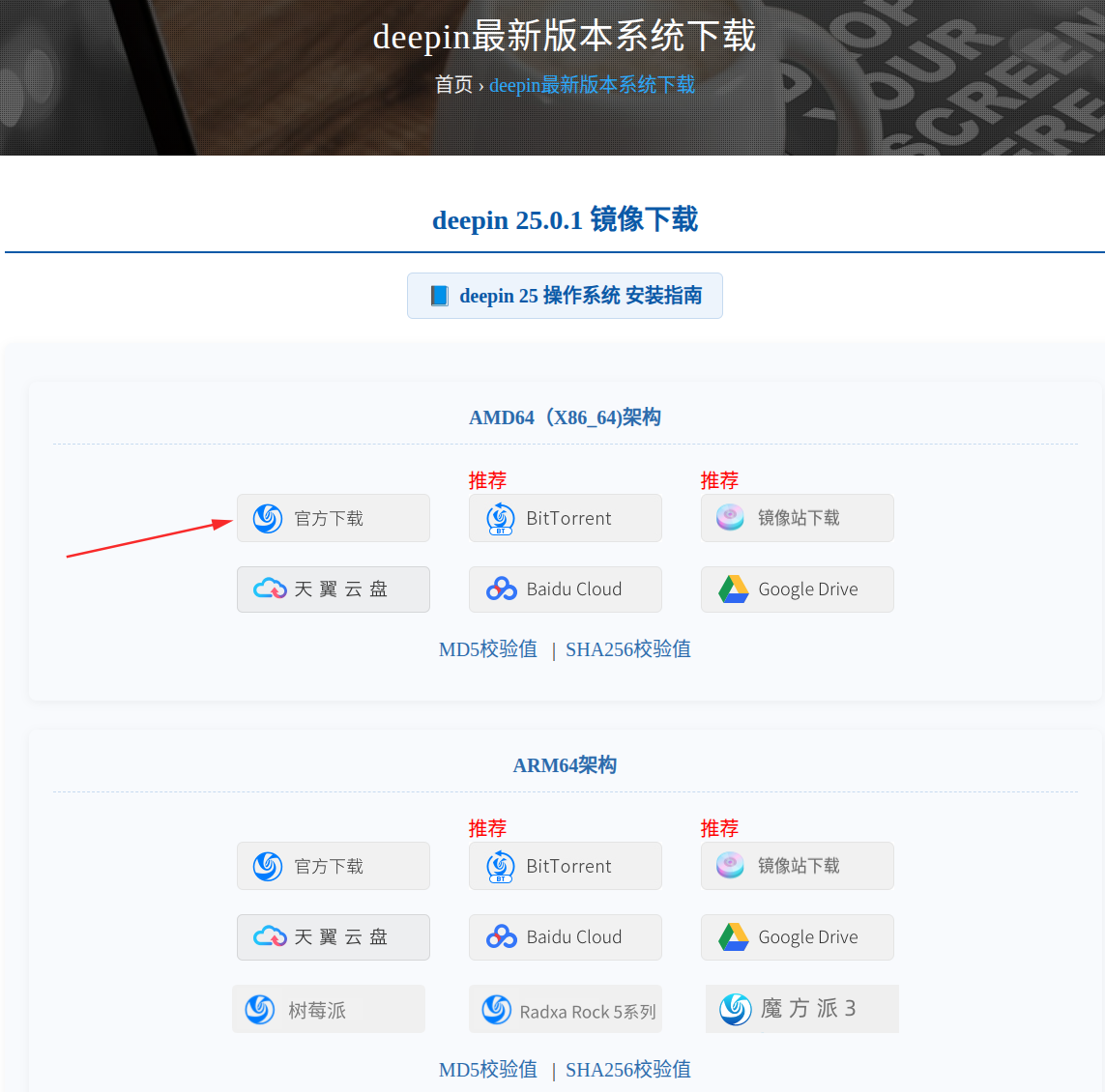The width and height of the screenshot is (1105, 1092).
Task: Click the BitTorrent icon in the ARM64 section
Action: [501, 867]
